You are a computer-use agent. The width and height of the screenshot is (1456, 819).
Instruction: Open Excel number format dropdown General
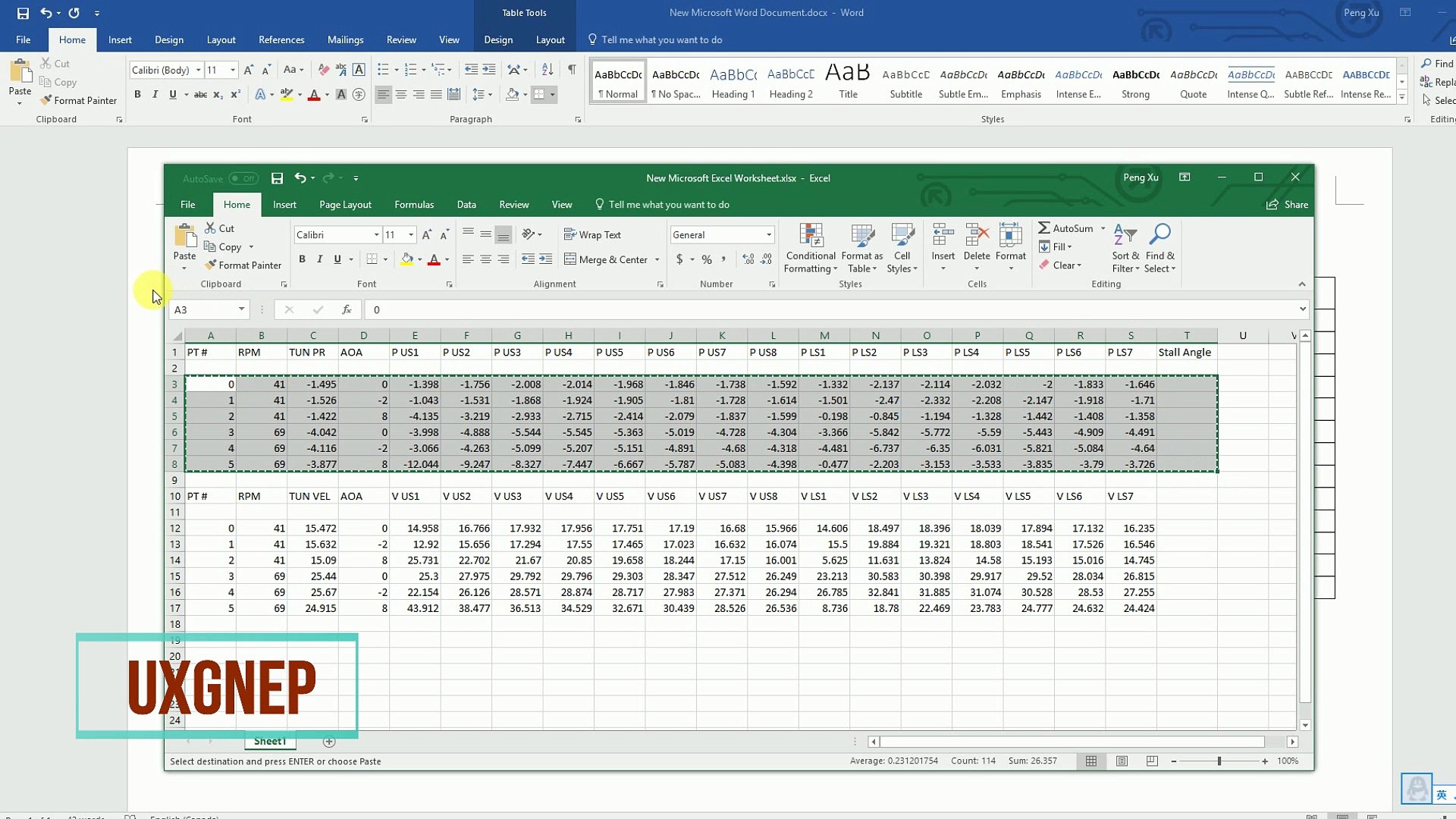(768, 235)
